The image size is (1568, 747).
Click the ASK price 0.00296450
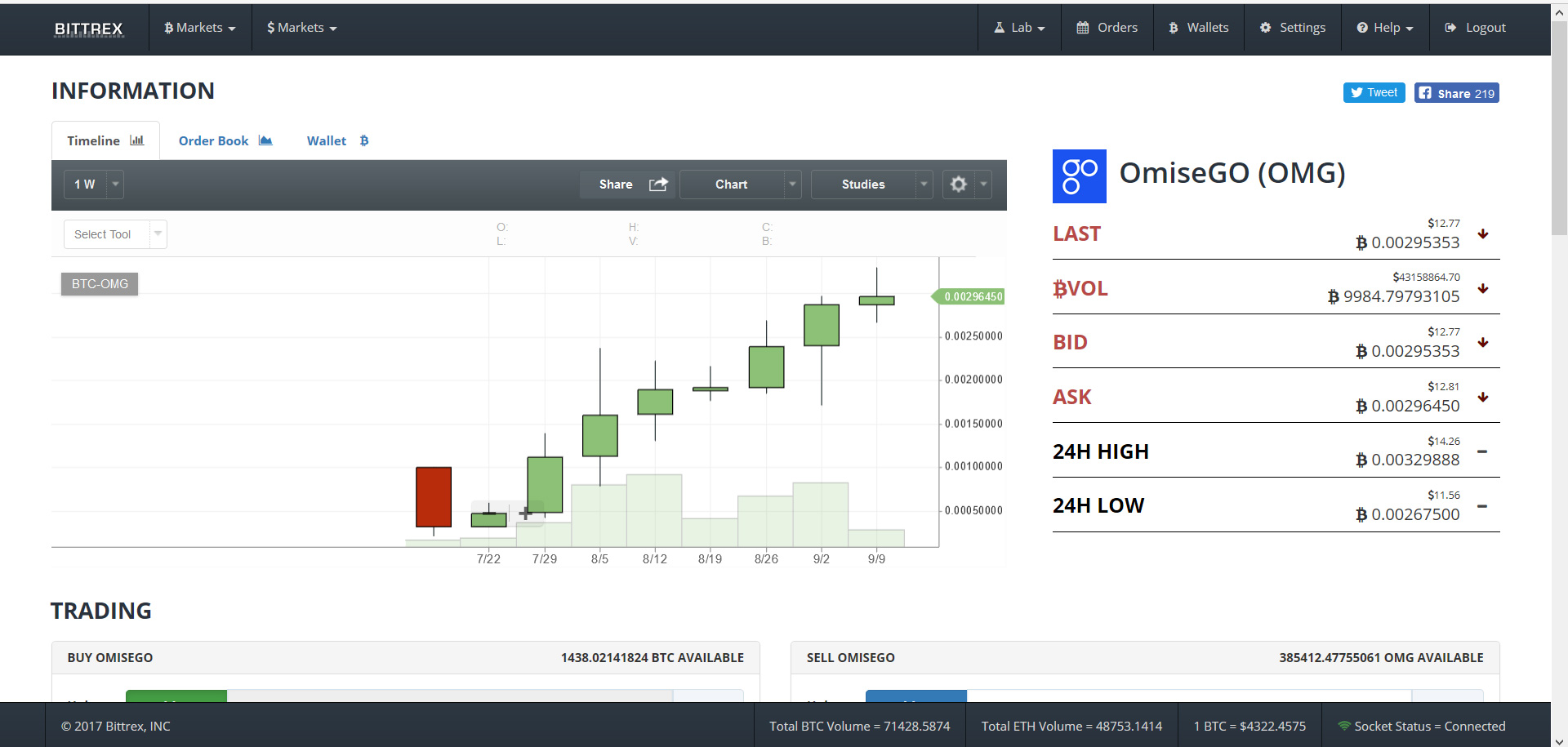(x=1408, y=406)
